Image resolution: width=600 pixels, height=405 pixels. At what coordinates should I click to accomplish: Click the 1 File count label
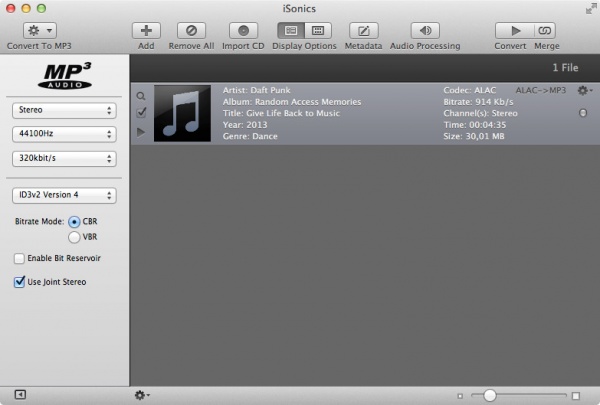565,68
